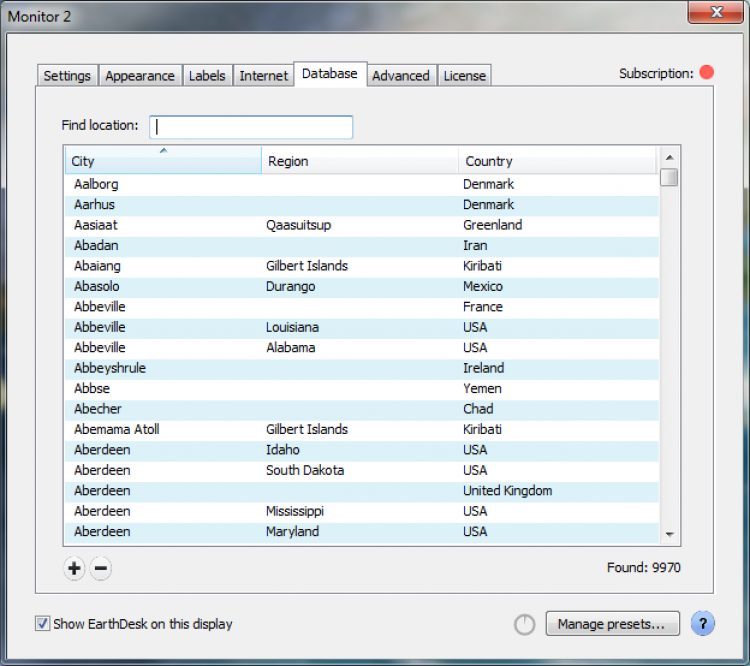Choose Aberdeen, South Dakota
The height and width of the screenshot is (666, 750).
click(x=362, y=470)
